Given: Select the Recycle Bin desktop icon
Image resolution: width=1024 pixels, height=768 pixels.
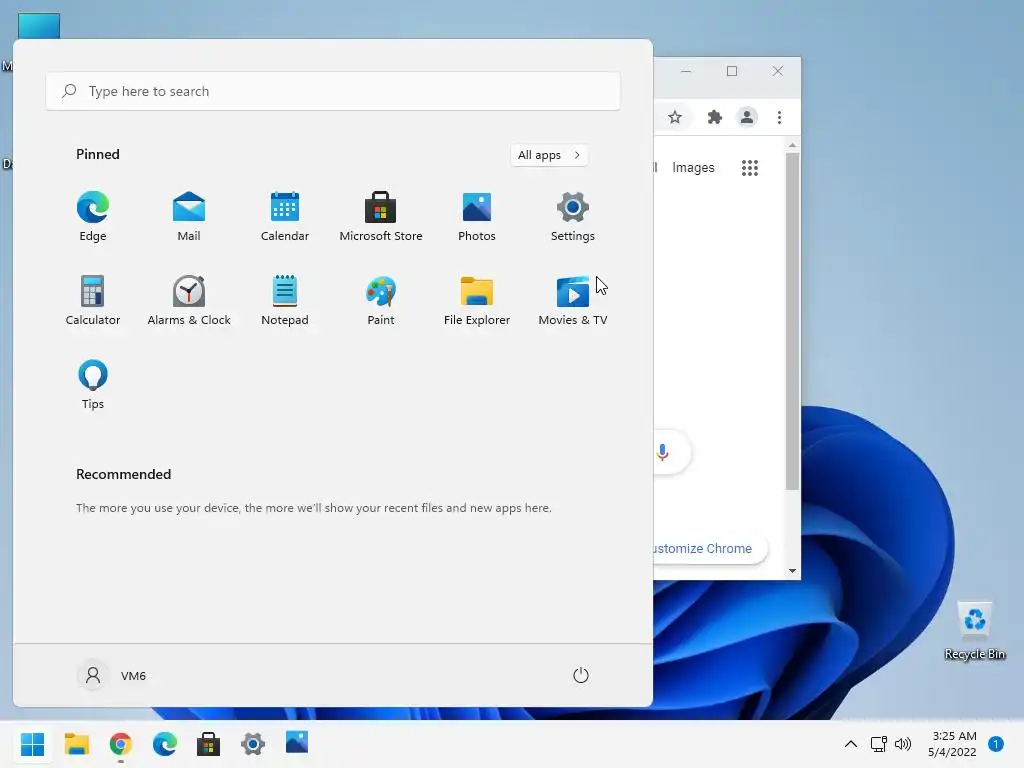Looking at the screenshot, I should [974, 631].
